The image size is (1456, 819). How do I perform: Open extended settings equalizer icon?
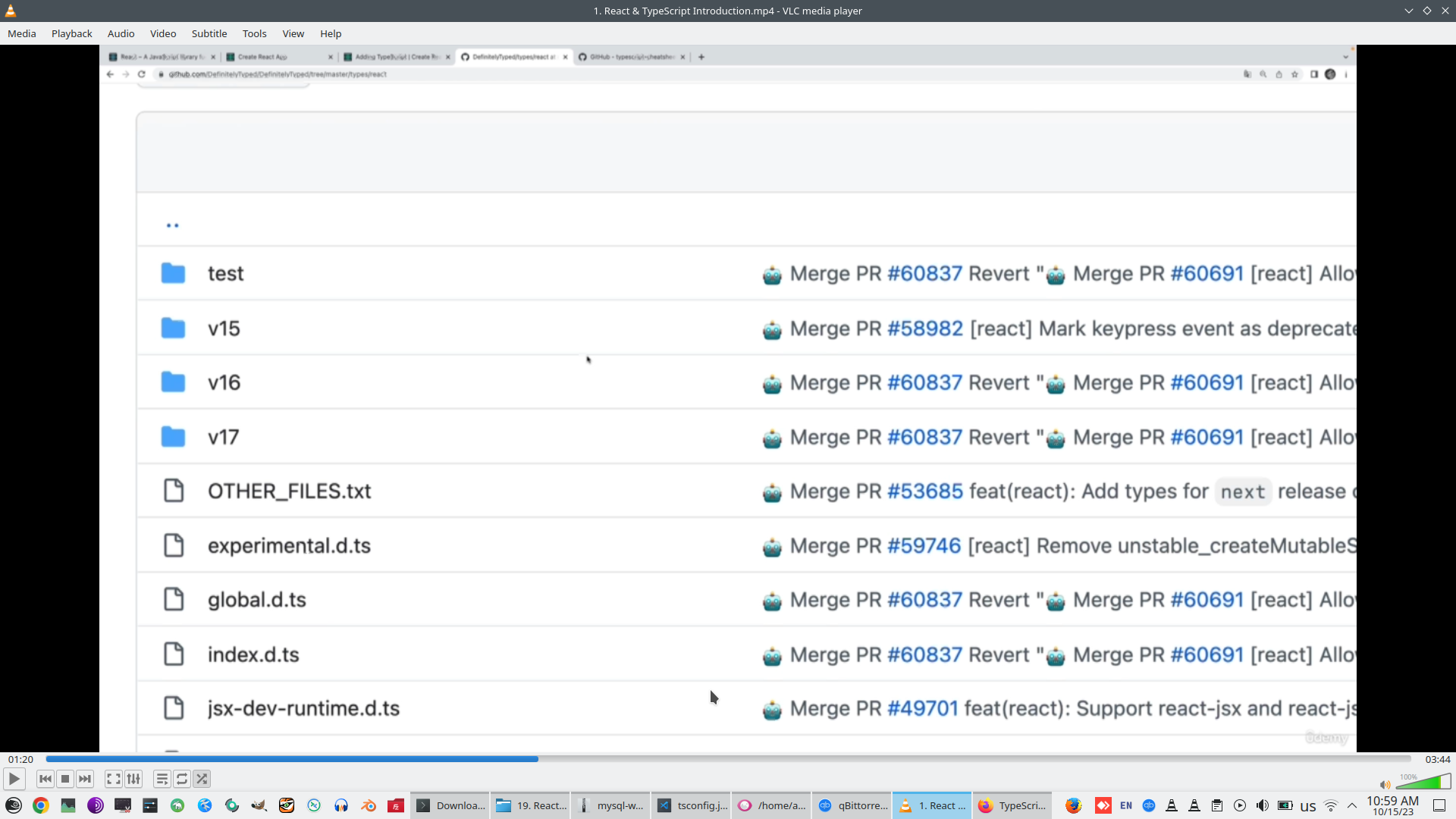pos(133,779)
